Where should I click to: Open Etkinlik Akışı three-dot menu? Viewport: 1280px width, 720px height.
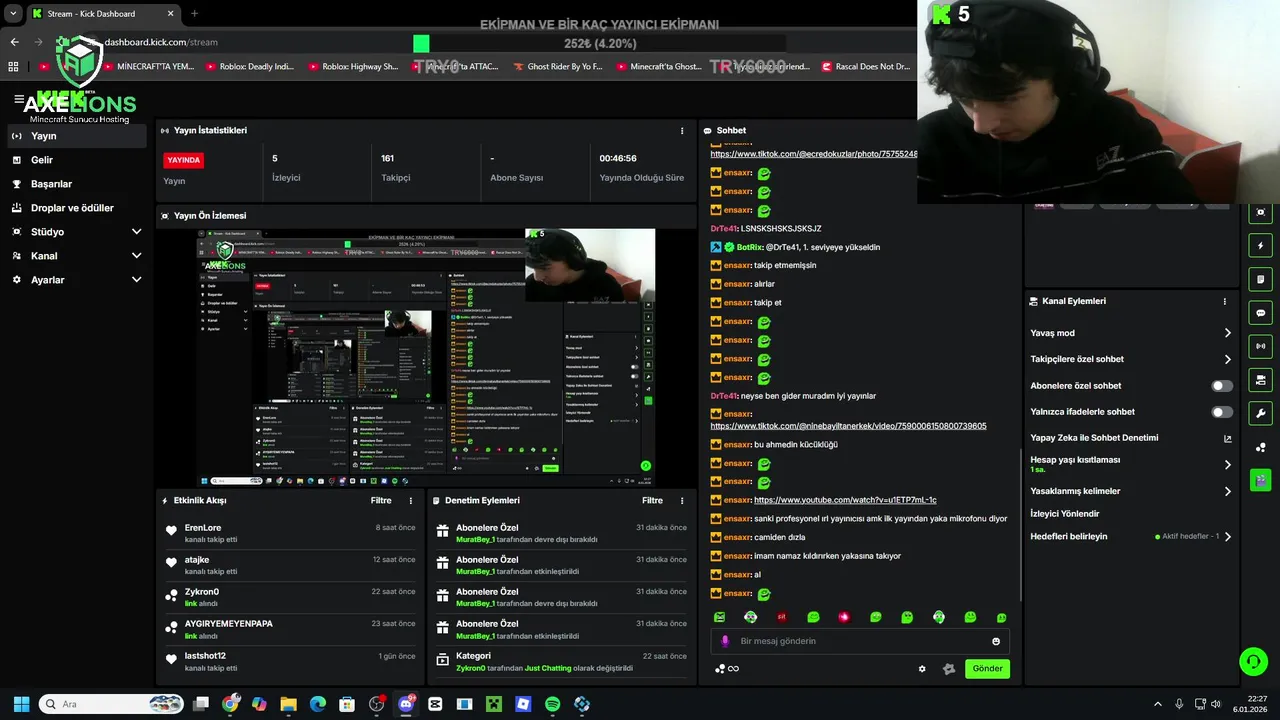click(x=410, y=500)
